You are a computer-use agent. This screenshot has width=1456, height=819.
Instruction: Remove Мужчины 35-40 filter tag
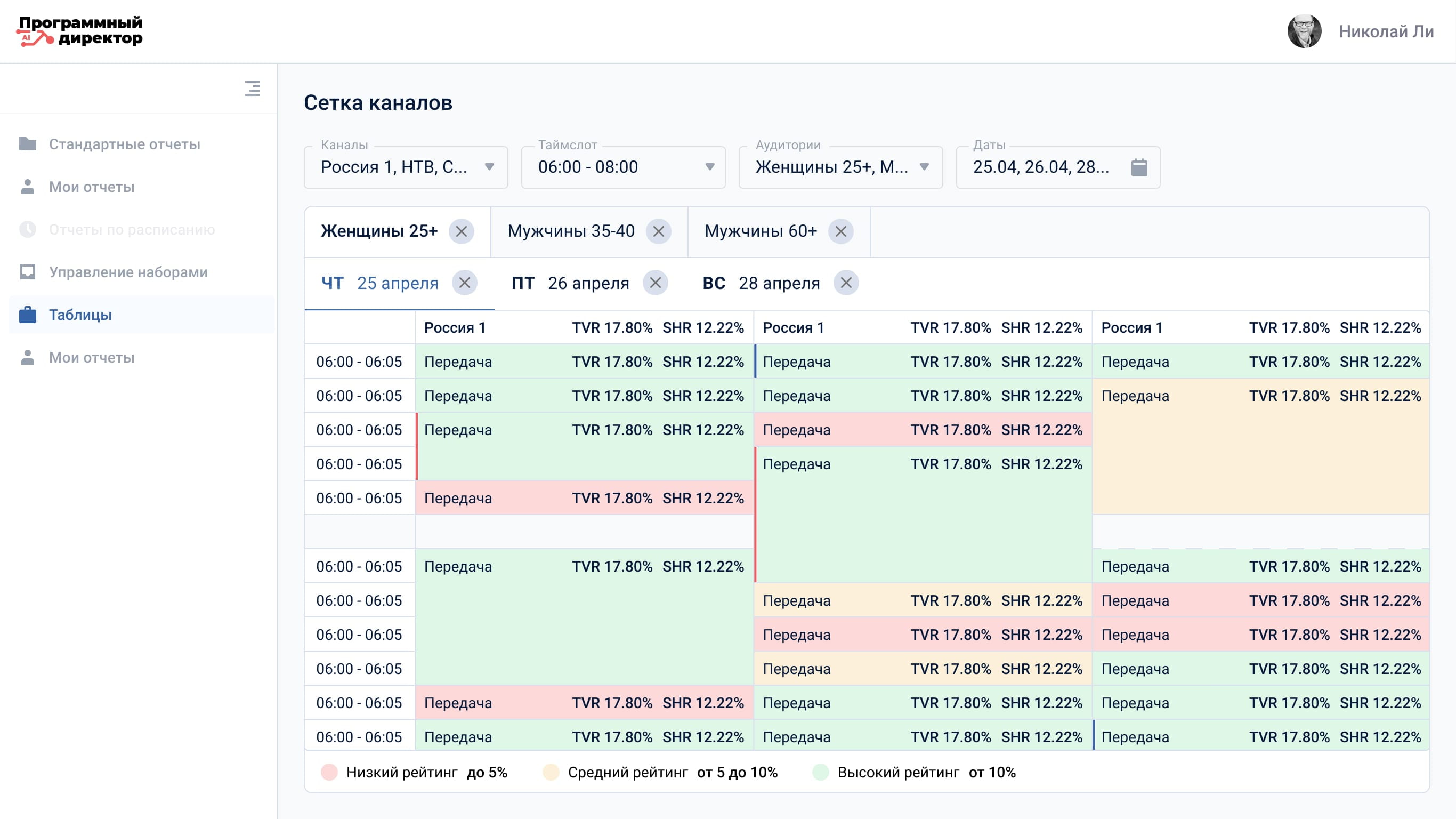click(x=659, y=232)
